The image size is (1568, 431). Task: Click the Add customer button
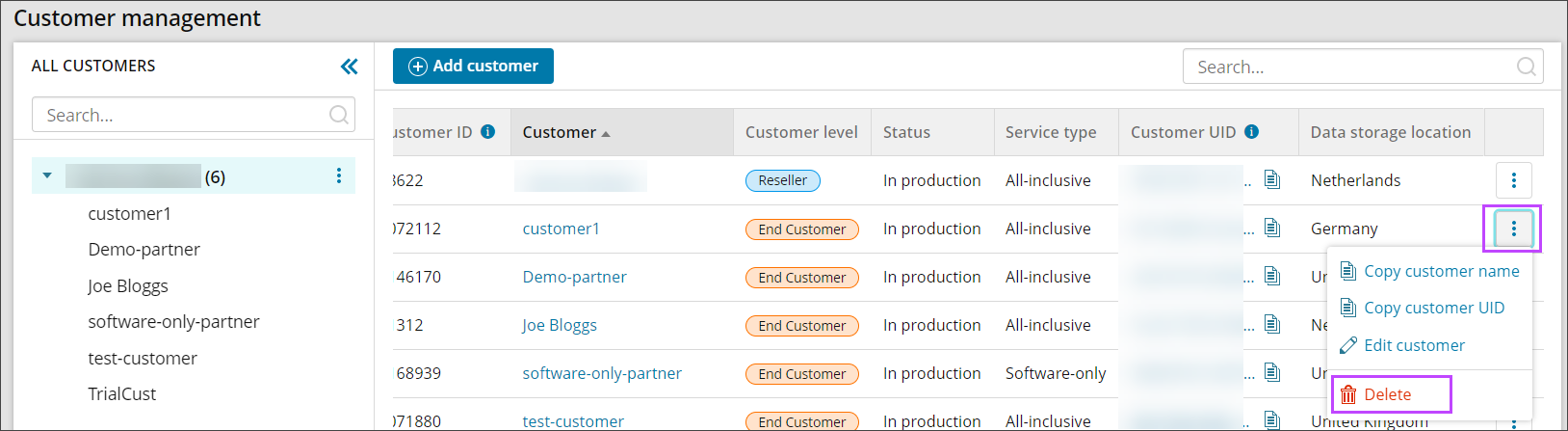click(x=473, y=66)
